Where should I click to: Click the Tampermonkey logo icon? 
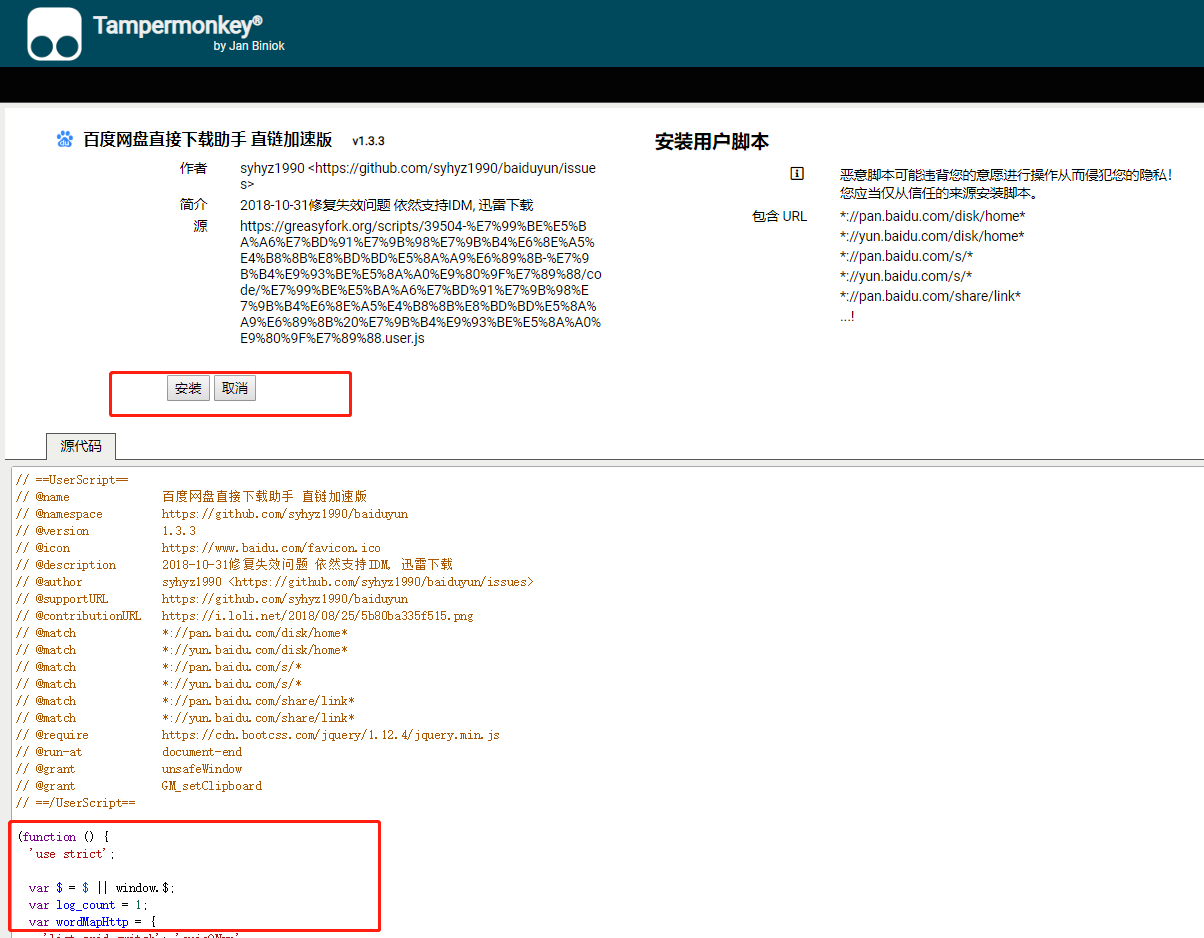pyautogui.click(x=54, y=33)
